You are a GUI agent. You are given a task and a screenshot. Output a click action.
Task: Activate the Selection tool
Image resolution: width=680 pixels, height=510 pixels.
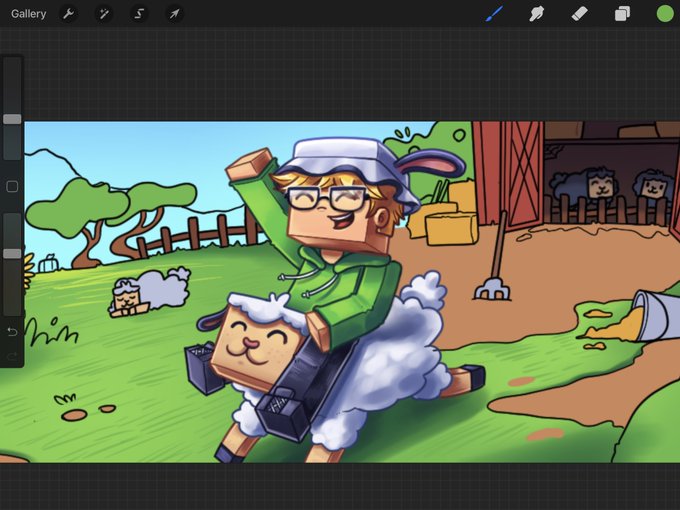[139, 14]
